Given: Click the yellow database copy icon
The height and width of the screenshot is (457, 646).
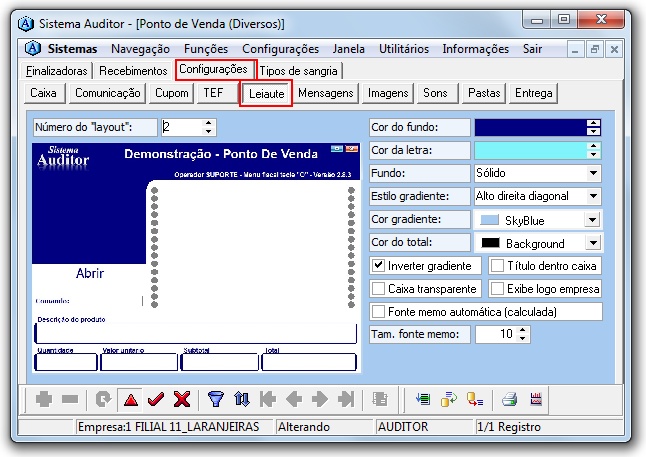Looking at the screenshot, I should tap(449, 399).
